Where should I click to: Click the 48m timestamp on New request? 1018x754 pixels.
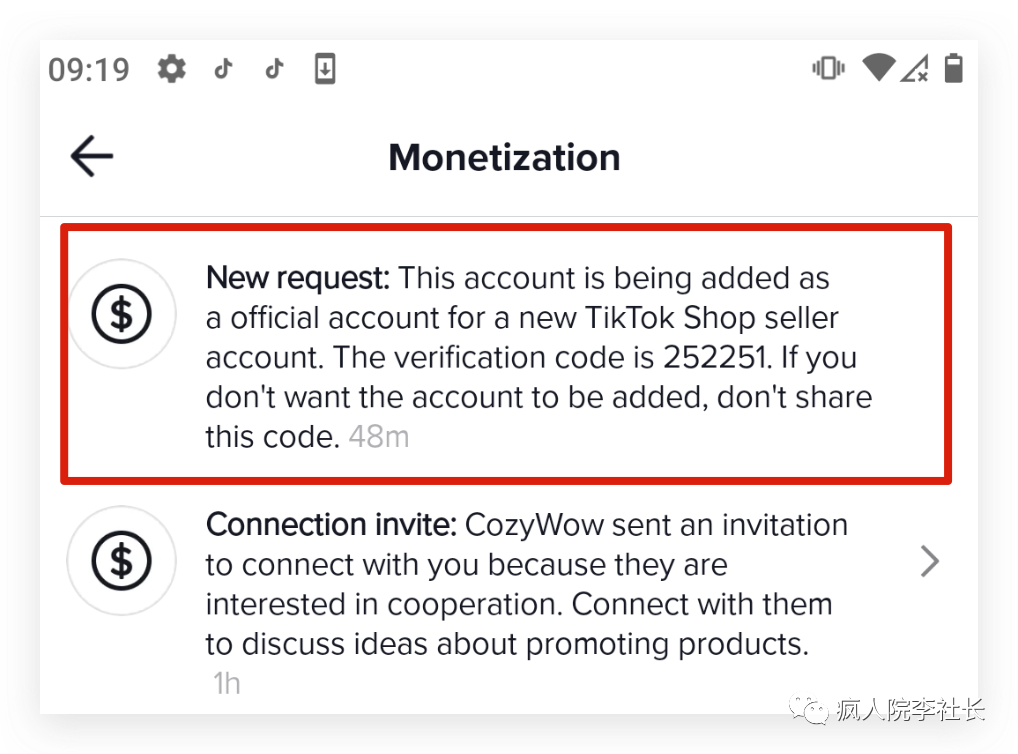378,438
